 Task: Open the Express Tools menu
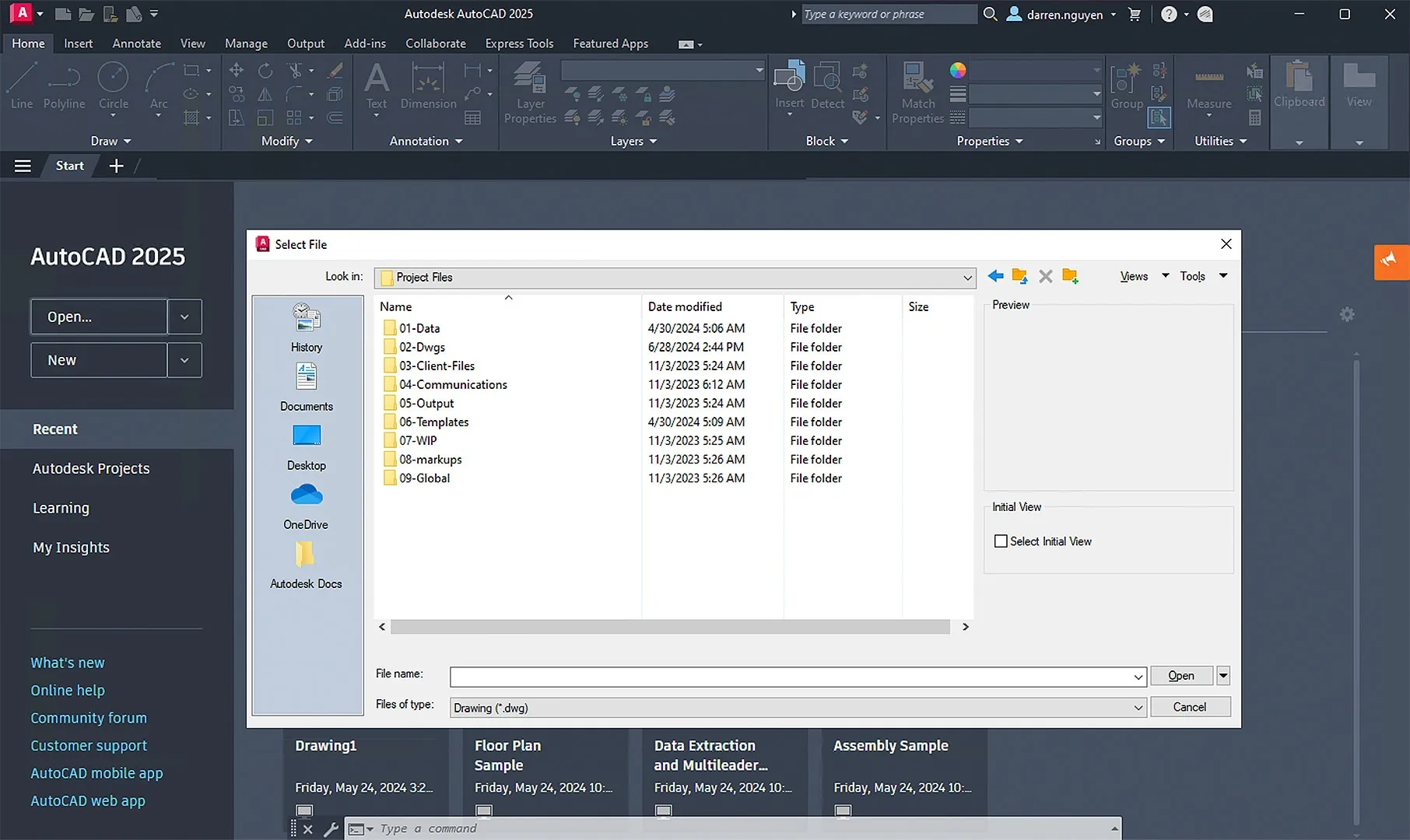519,44
